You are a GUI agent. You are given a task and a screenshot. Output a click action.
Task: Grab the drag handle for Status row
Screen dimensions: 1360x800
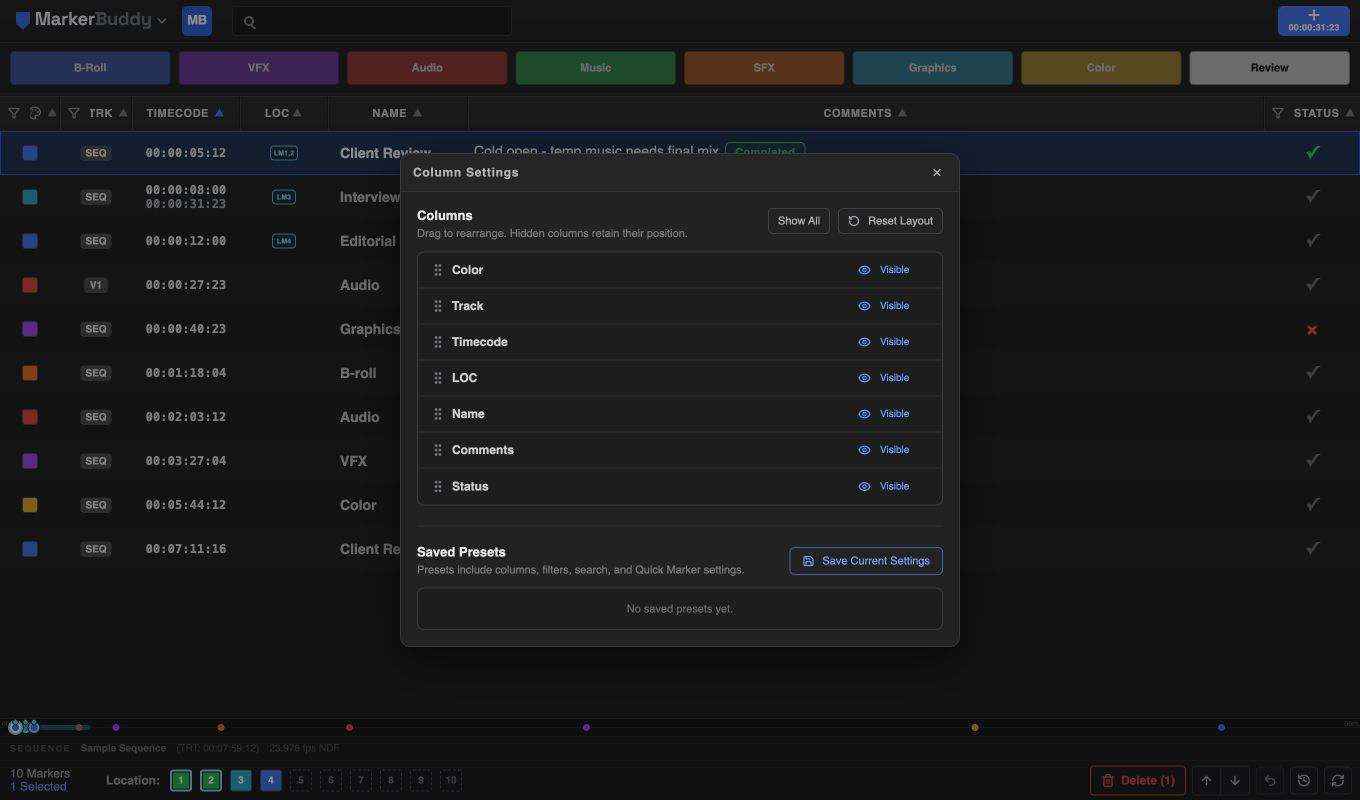click(x=438, y=486)
